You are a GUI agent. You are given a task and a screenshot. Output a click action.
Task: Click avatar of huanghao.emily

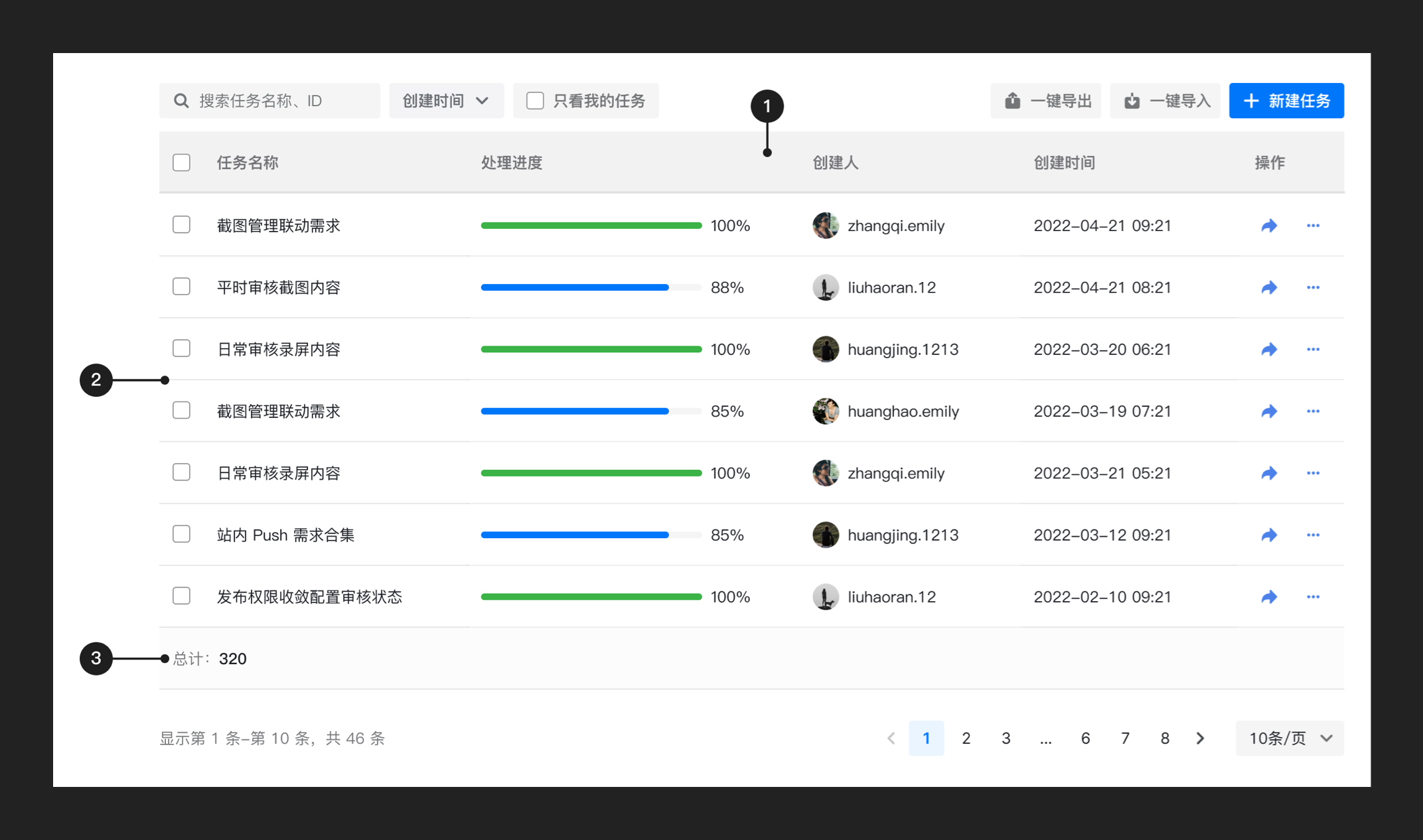825,411
